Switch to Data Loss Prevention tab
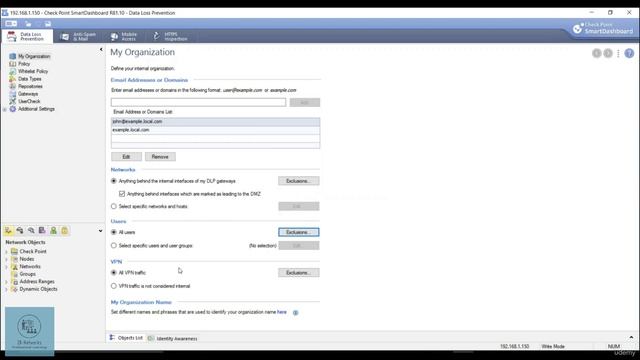This screenshot has width=640, height=360. click(x=27, y=36)
